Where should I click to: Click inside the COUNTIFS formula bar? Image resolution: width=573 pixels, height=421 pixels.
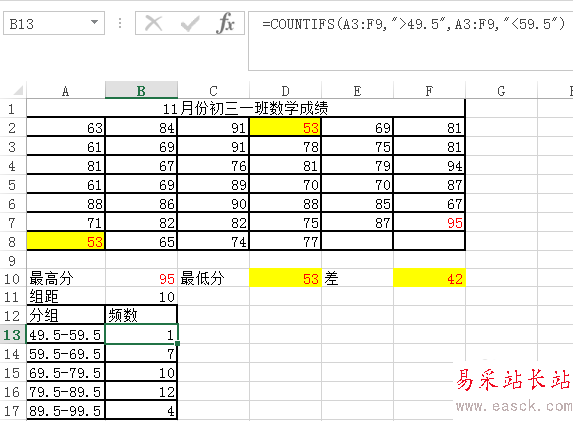click(x=411, y=41)
